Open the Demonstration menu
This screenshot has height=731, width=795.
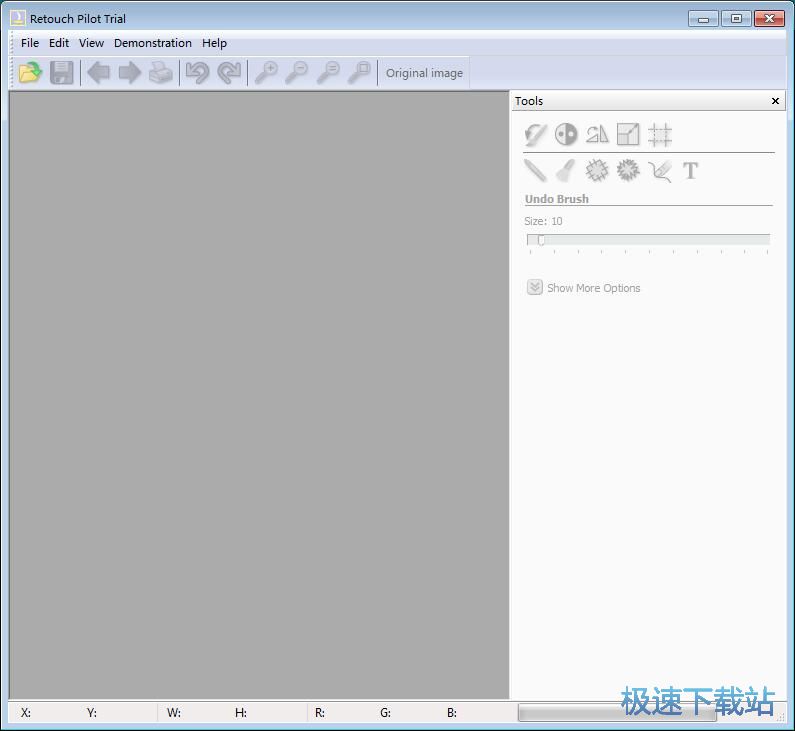[153, 43]
